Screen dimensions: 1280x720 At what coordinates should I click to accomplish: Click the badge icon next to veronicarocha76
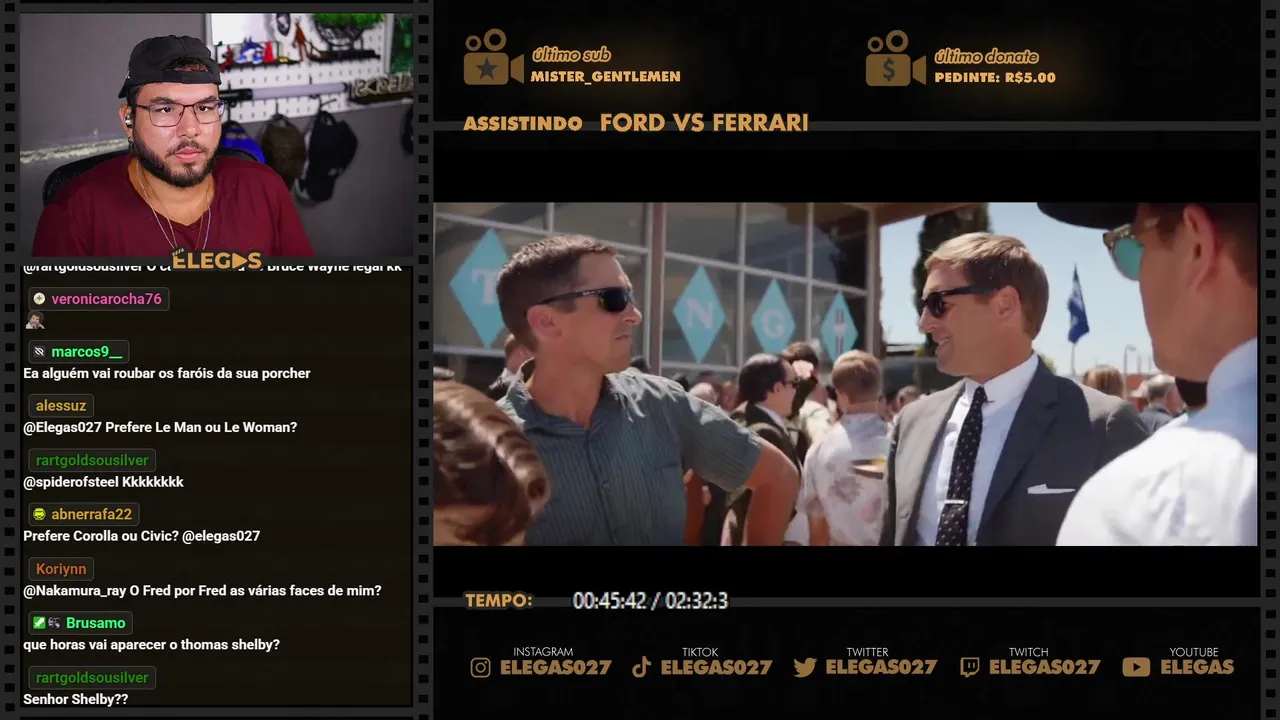point(39,298)
